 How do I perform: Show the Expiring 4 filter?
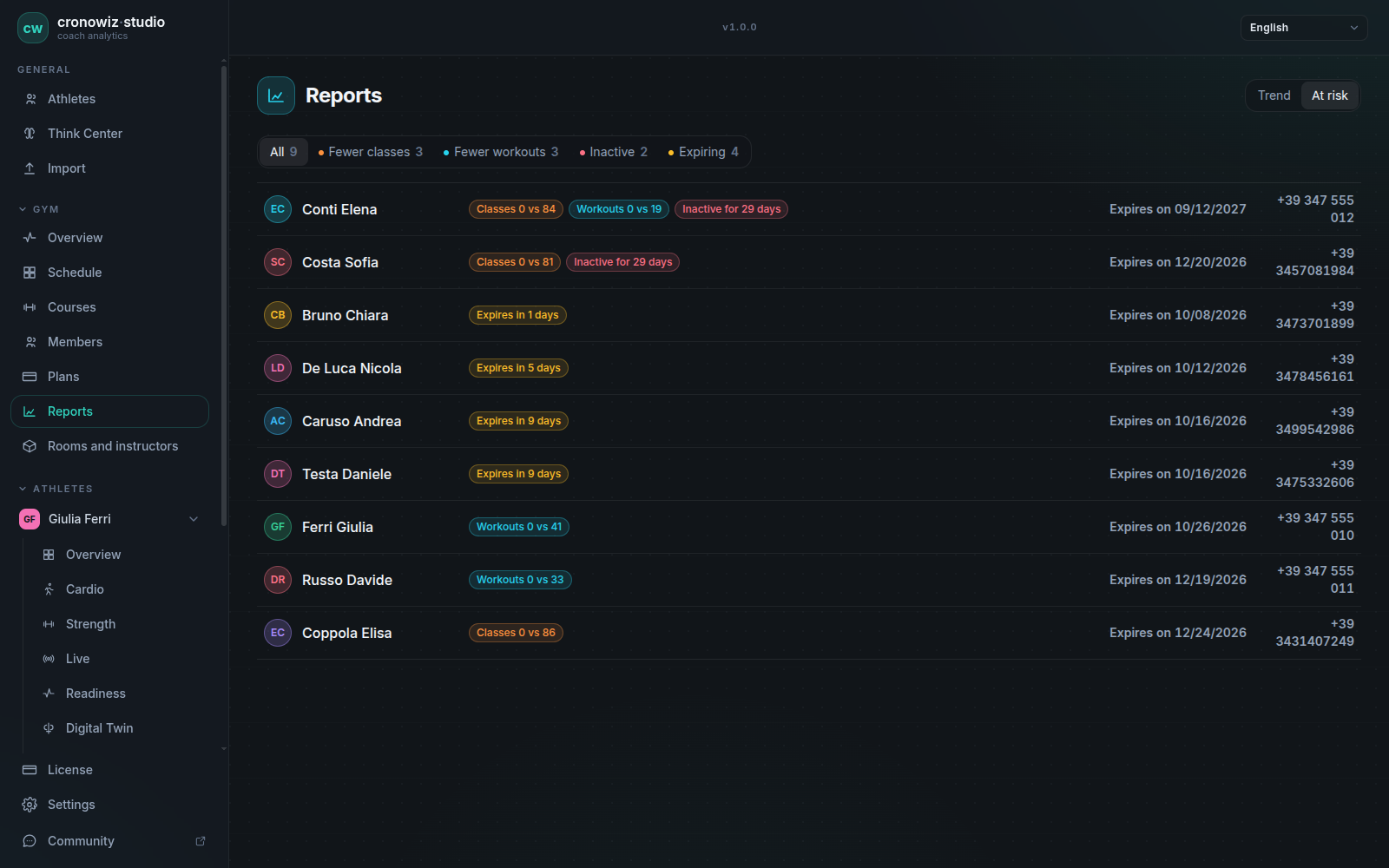pyautogui.click(x=703, y=152)
